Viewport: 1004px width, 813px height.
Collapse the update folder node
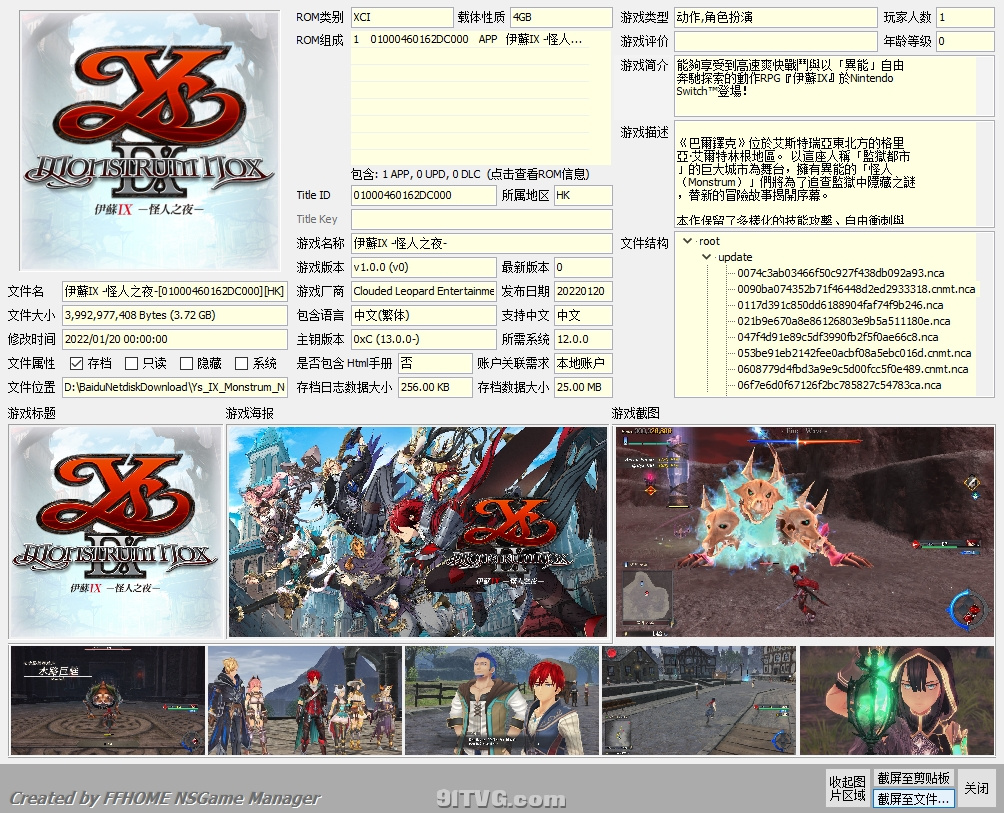[x=706, y=257]
